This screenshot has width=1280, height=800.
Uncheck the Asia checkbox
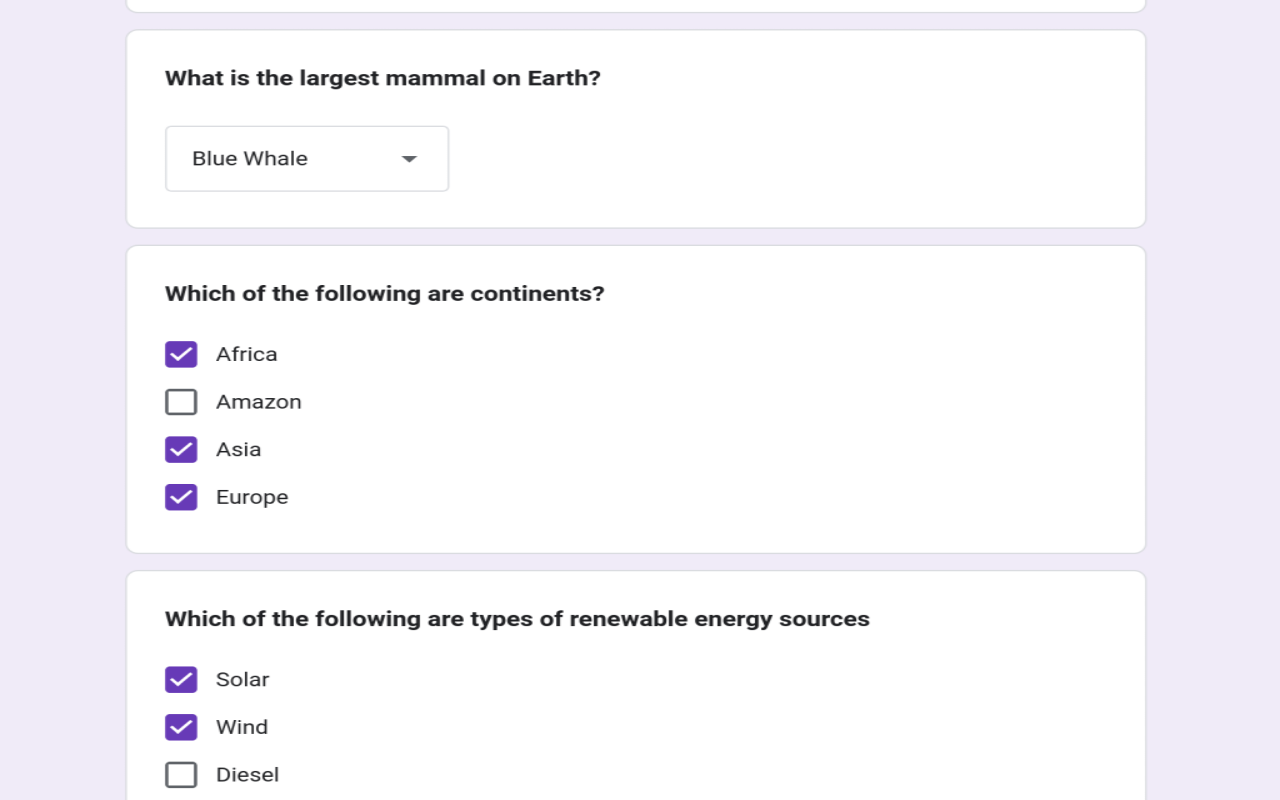[181, 450]
